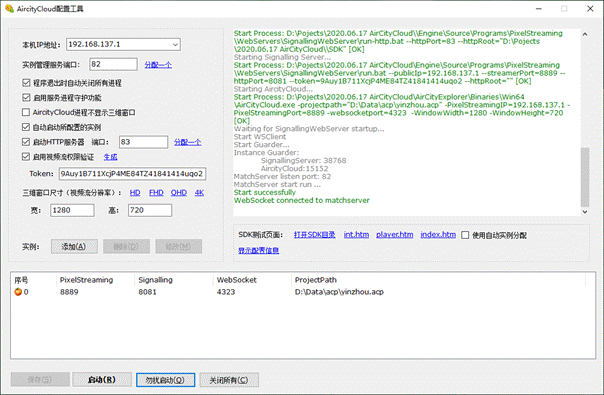This screenshot has width=604, height=395.
Task: Click the Close All (C) button
Action: 229,380
